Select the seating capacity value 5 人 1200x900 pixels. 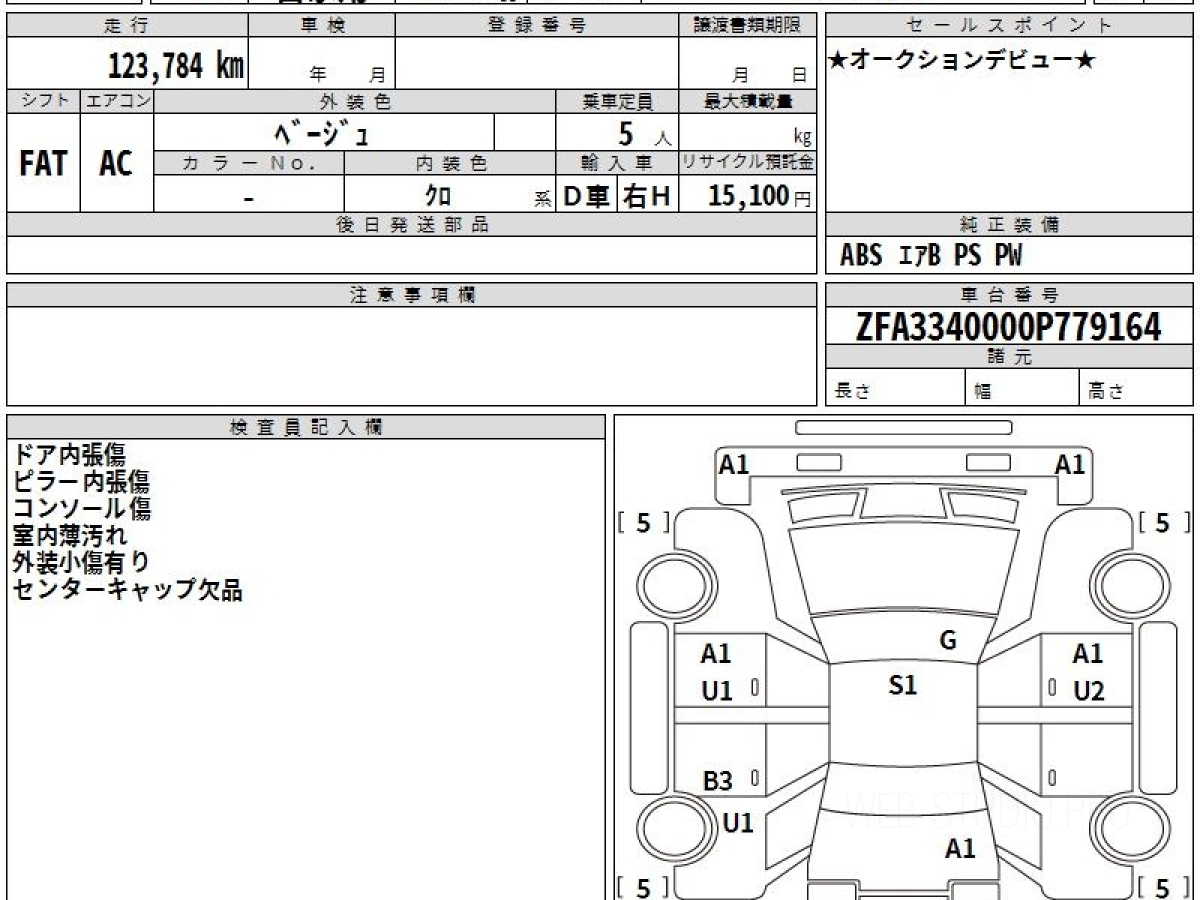point(643,134)
